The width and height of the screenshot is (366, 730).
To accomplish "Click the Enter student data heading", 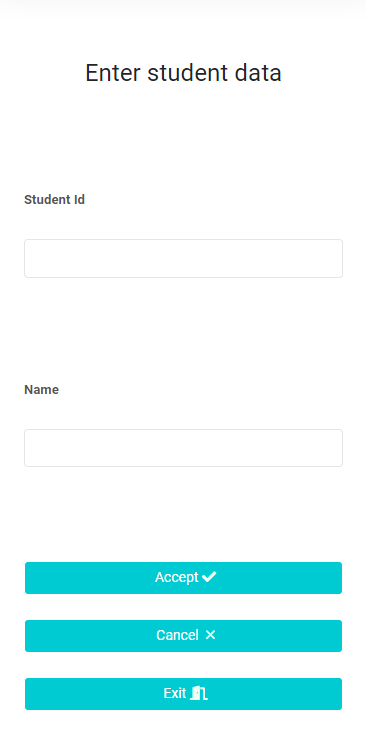I will pyautogui.click(x=183, y=73).
